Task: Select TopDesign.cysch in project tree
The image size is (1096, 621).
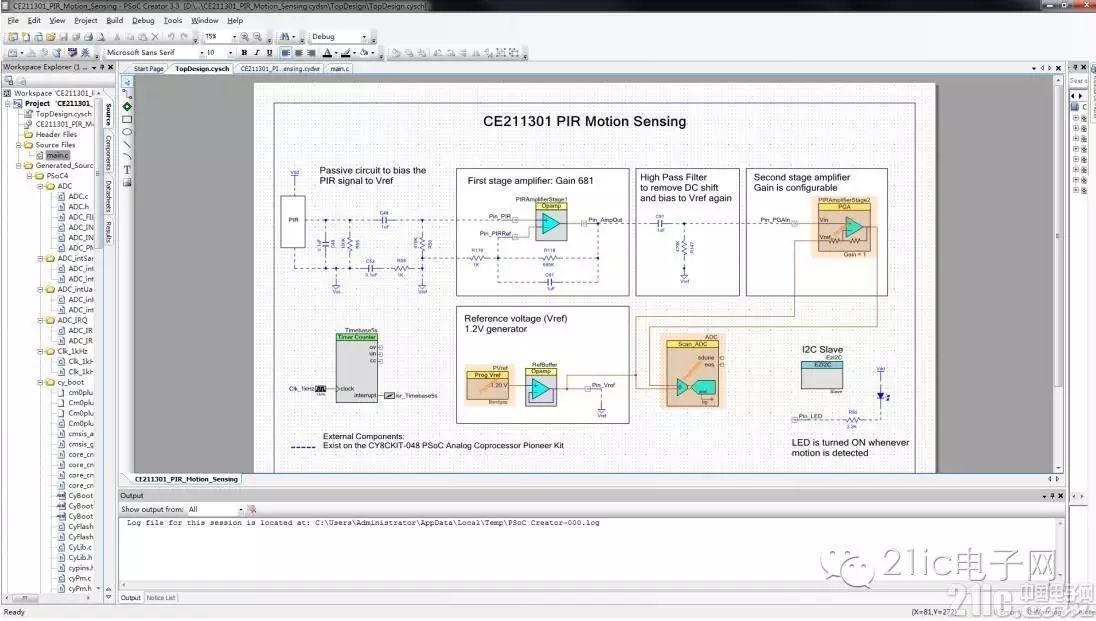Action: pyautogui.click(x=63, y=114)
